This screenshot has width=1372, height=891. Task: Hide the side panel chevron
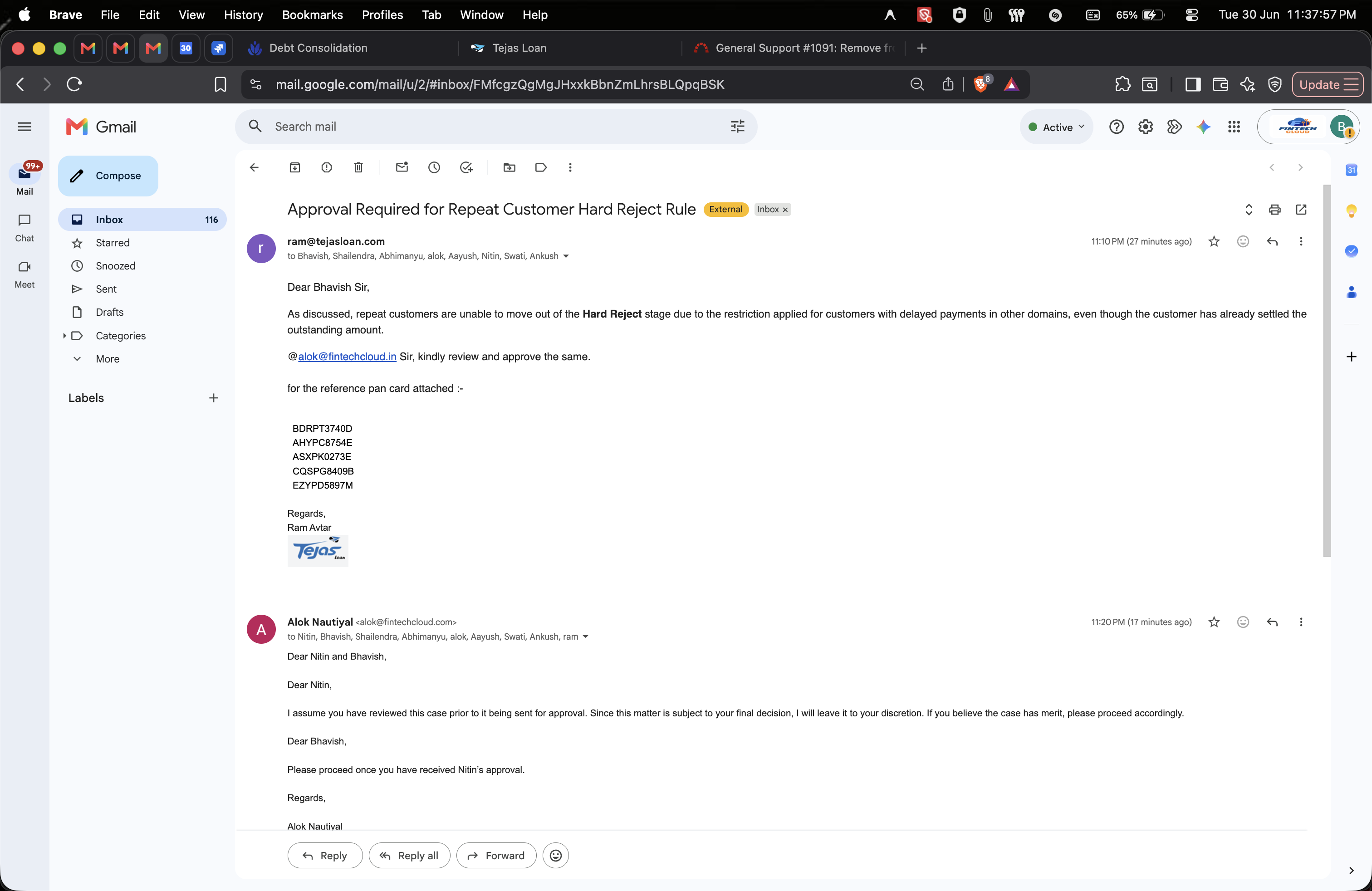pyautogui.click(x=1351, y=871)
